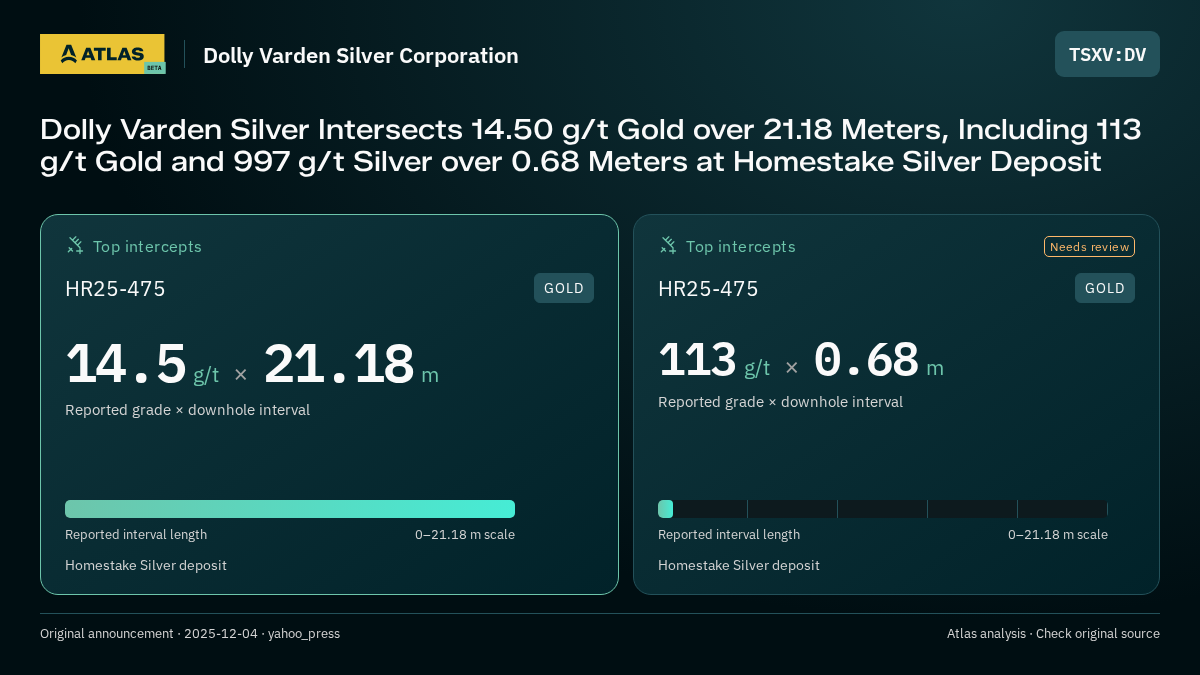Screen dimensions: 1200x675
Task: Click HR25-475 in the left card
Action: [x=115, y=288]
